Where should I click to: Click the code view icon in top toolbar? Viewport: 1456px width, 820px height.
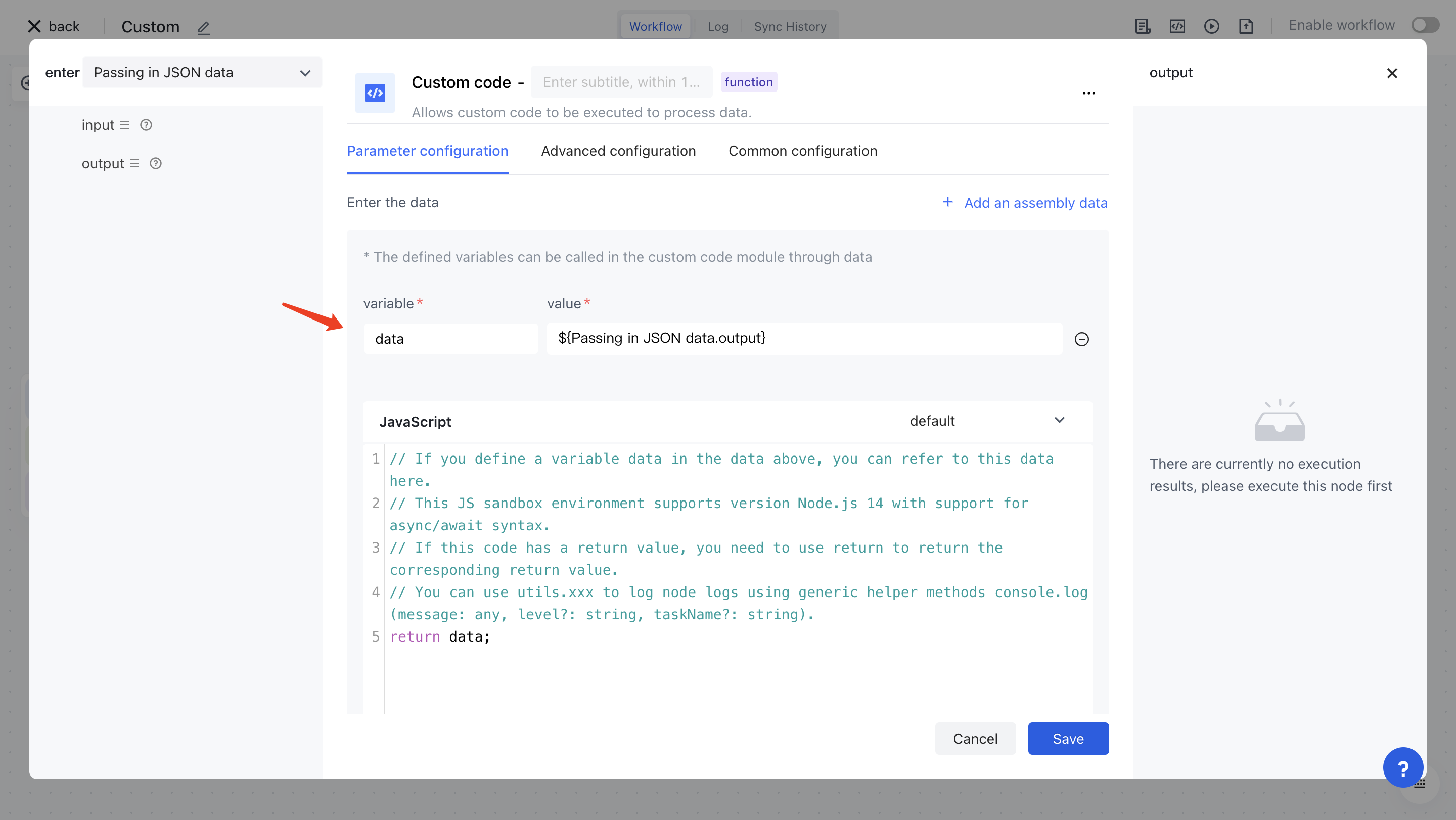(1177, 26)
